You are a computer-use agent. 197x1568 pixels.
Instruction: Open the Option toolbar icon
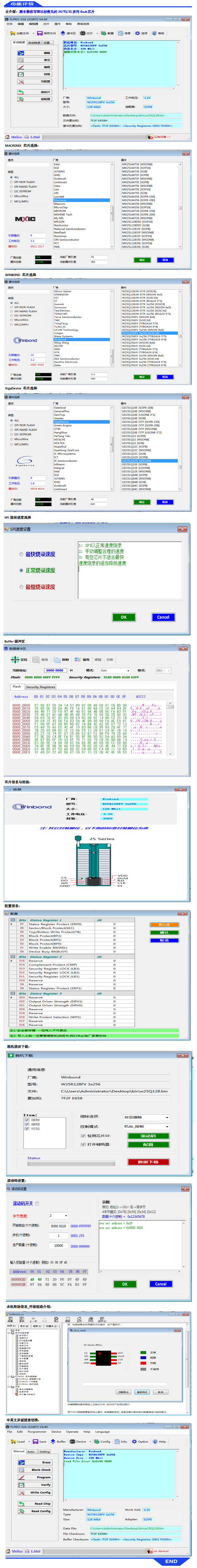140,1441
